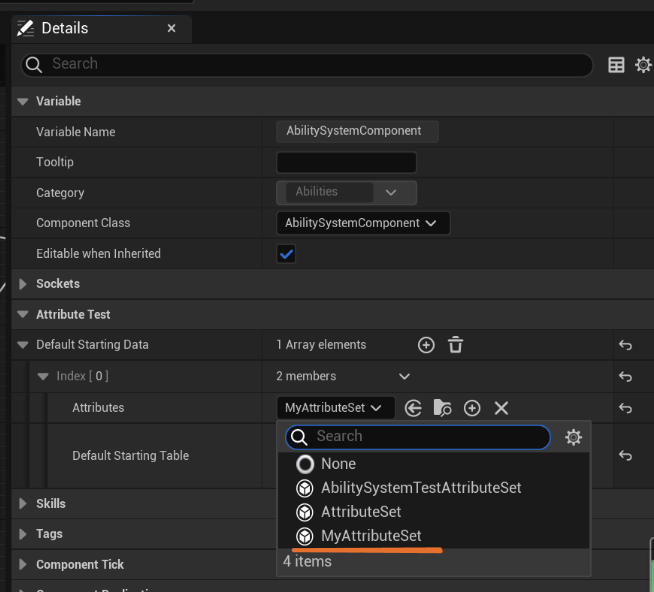
Task: Click the use selected asset arrow icon
Action: pyautogui.click(x=413, y=408)
